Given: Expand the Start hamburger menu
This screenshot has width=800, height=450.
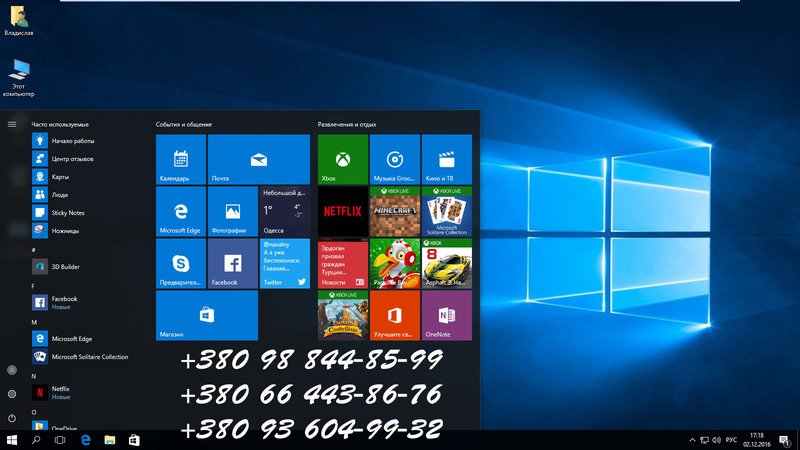Looking at the screenshot, I should click(12, 124).
